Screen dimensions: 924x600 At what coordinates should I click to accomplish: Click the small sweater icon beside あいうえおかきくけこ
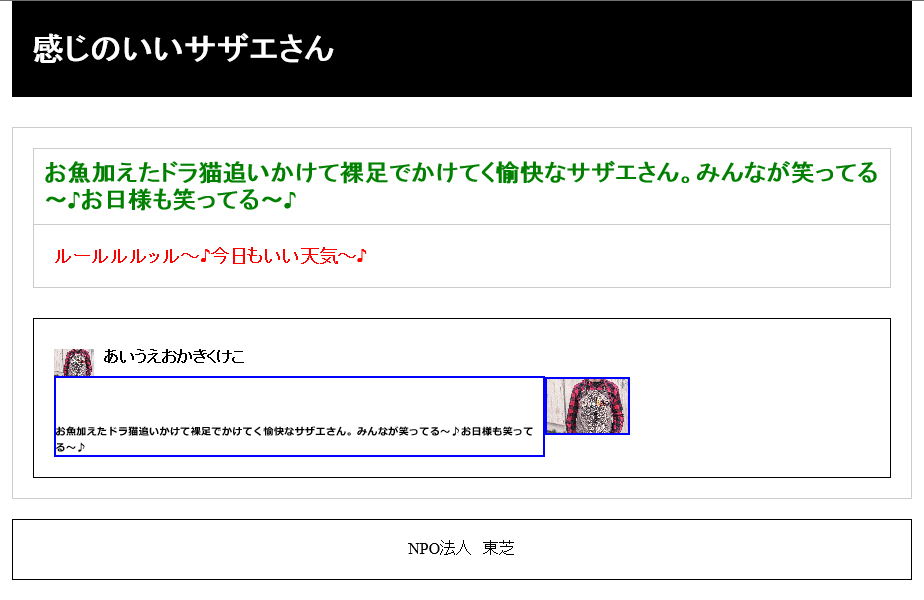(x=75, y=360)
